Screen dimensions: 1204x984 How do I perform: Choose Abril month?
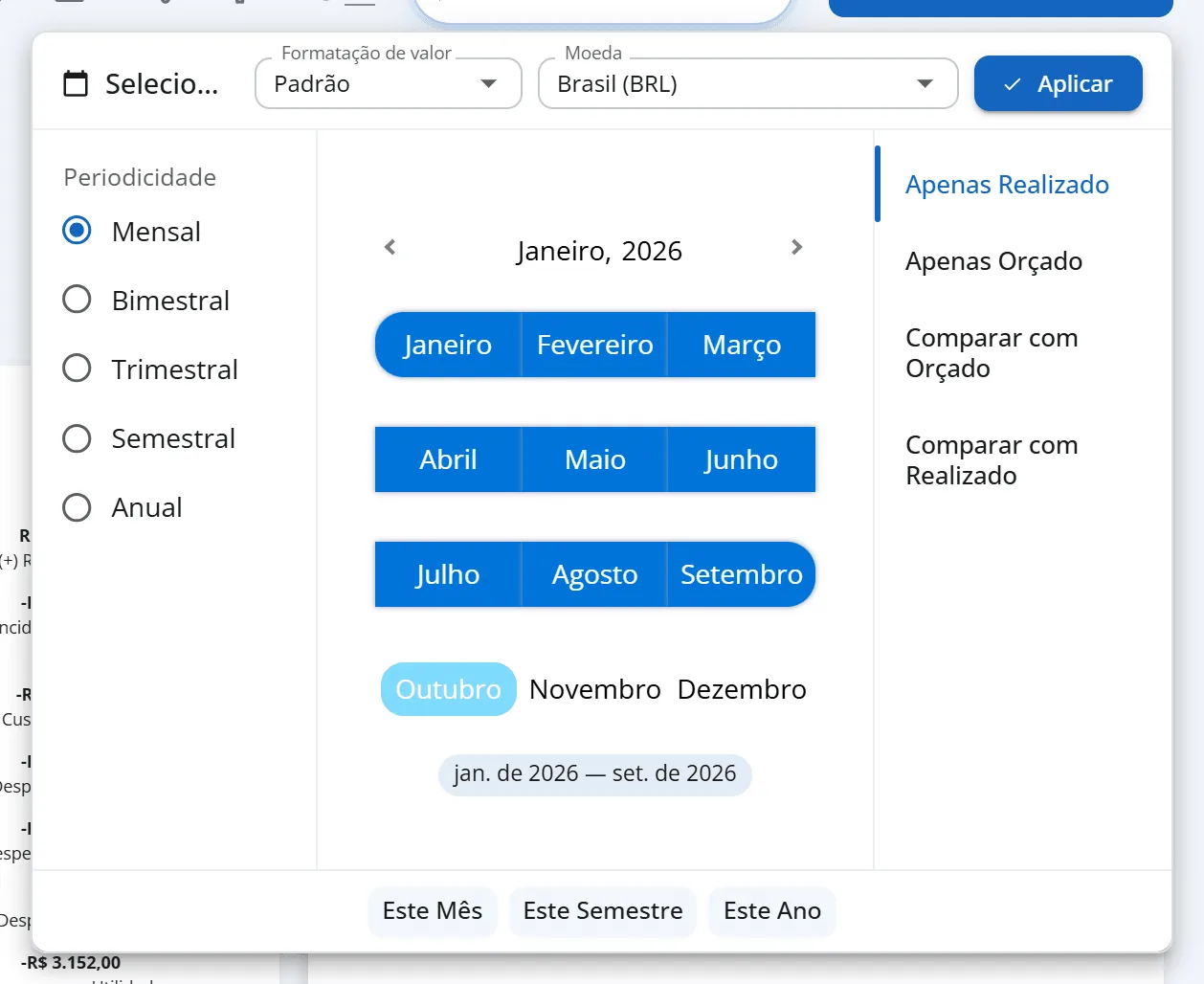448,459
